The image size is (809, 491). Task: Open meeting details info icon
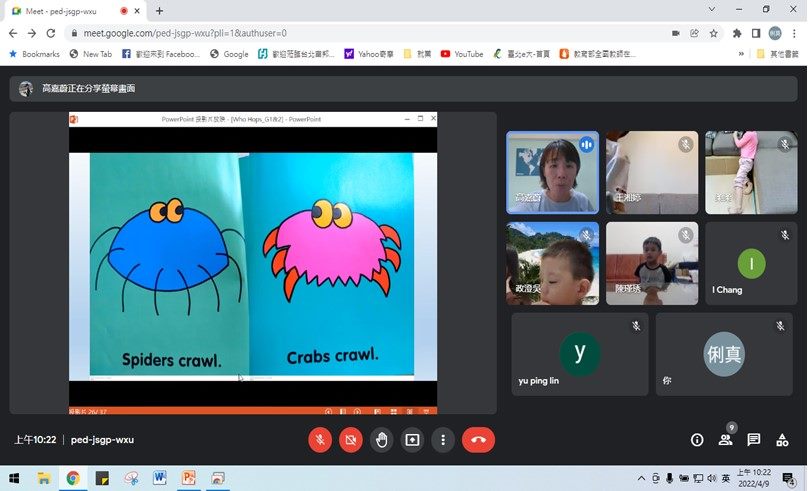click(x=697, y=440)
